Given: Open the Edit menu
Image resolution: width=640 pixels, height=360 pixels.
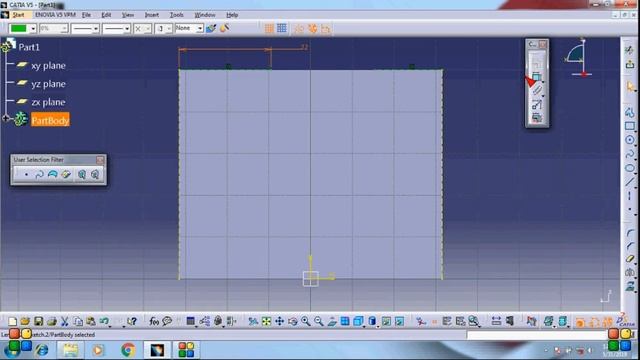Looking at the screenshot, I should point(106,15).
